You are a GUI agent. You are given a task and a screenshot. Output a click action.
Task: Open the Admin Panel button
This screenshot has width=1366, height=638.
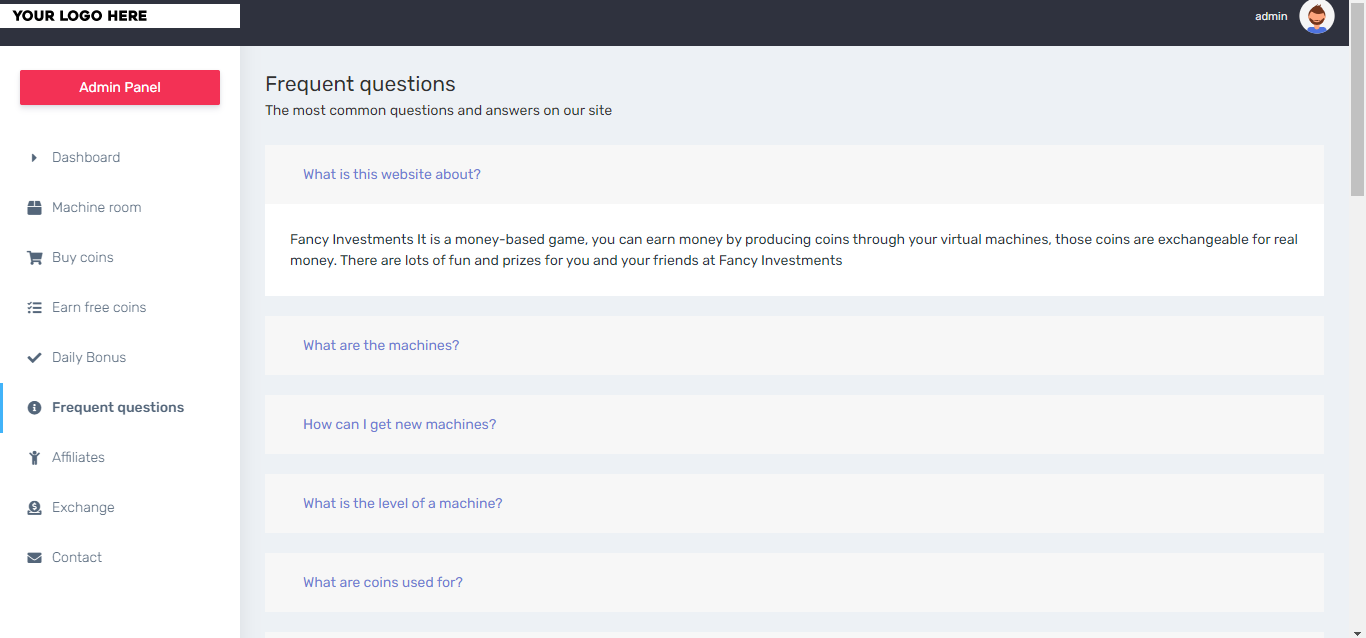click(x=120, y=87)
